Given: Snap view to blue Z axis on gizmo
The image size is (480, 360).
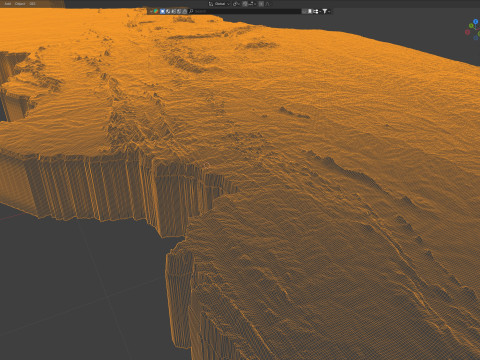Looking at the screenshot, I should (476, 22).
